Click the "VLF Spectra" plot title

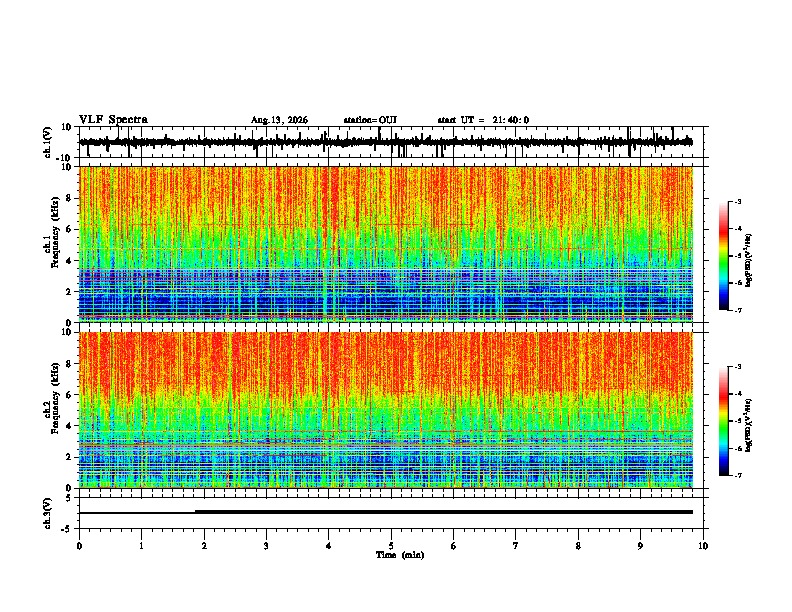113,119
